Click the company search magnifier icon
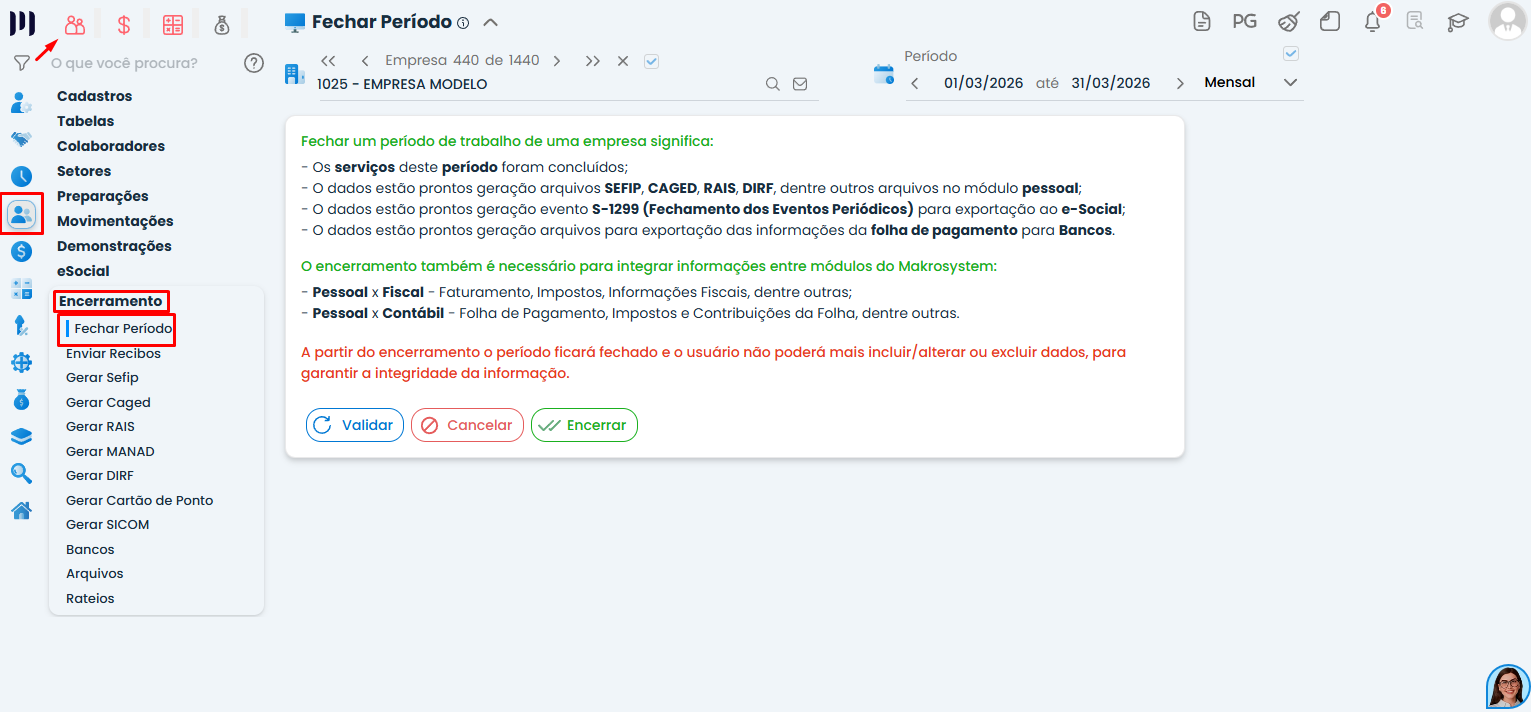Screen dimensions: 1531x712 772,85
